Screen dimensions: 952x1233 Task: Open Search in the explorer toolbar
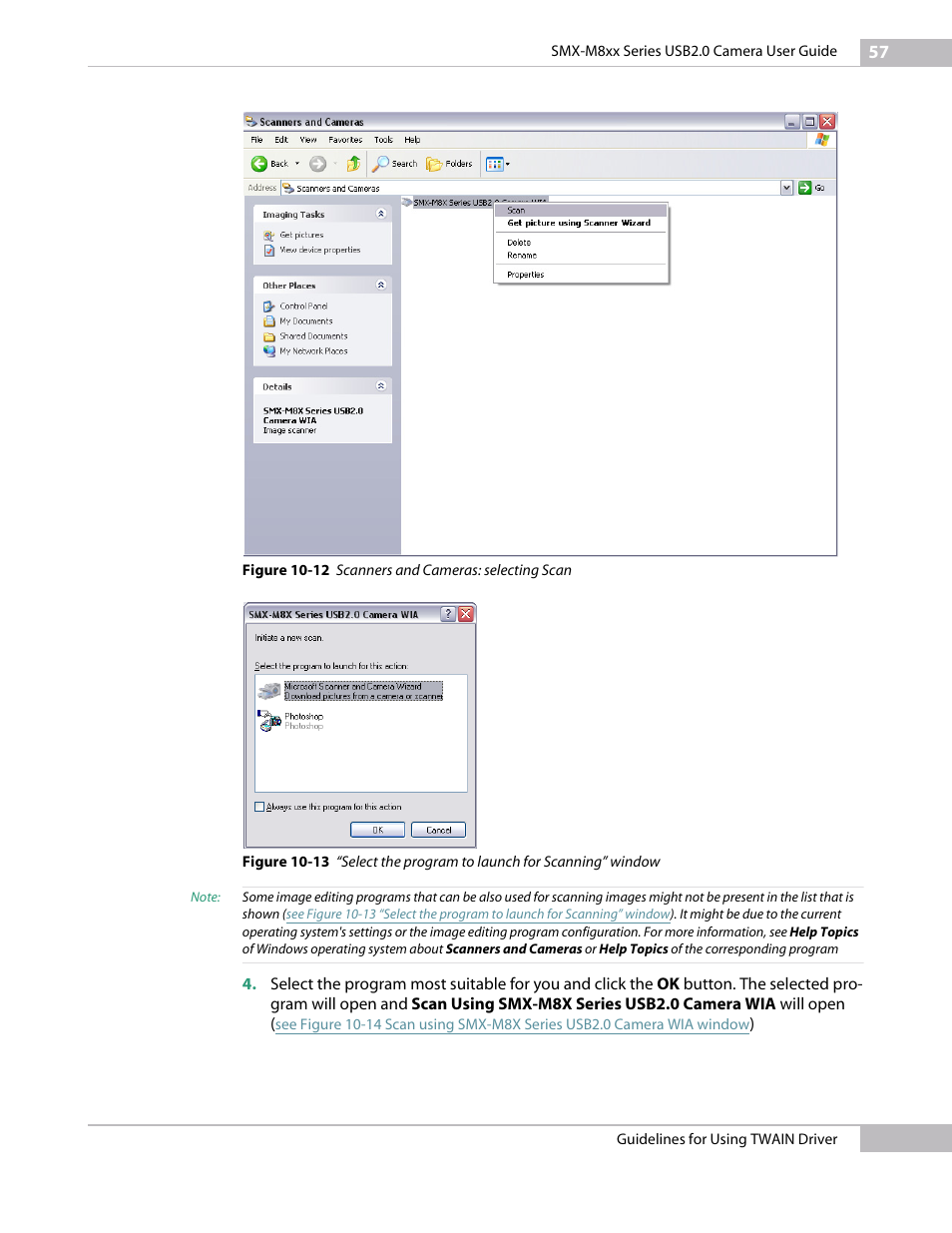coord(395,164)
